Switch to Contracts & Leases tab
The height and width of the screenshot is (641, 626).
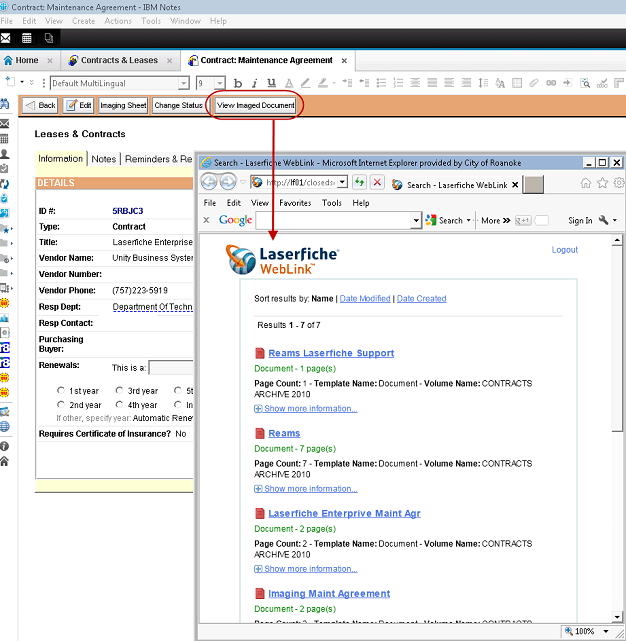pos(119,61)
